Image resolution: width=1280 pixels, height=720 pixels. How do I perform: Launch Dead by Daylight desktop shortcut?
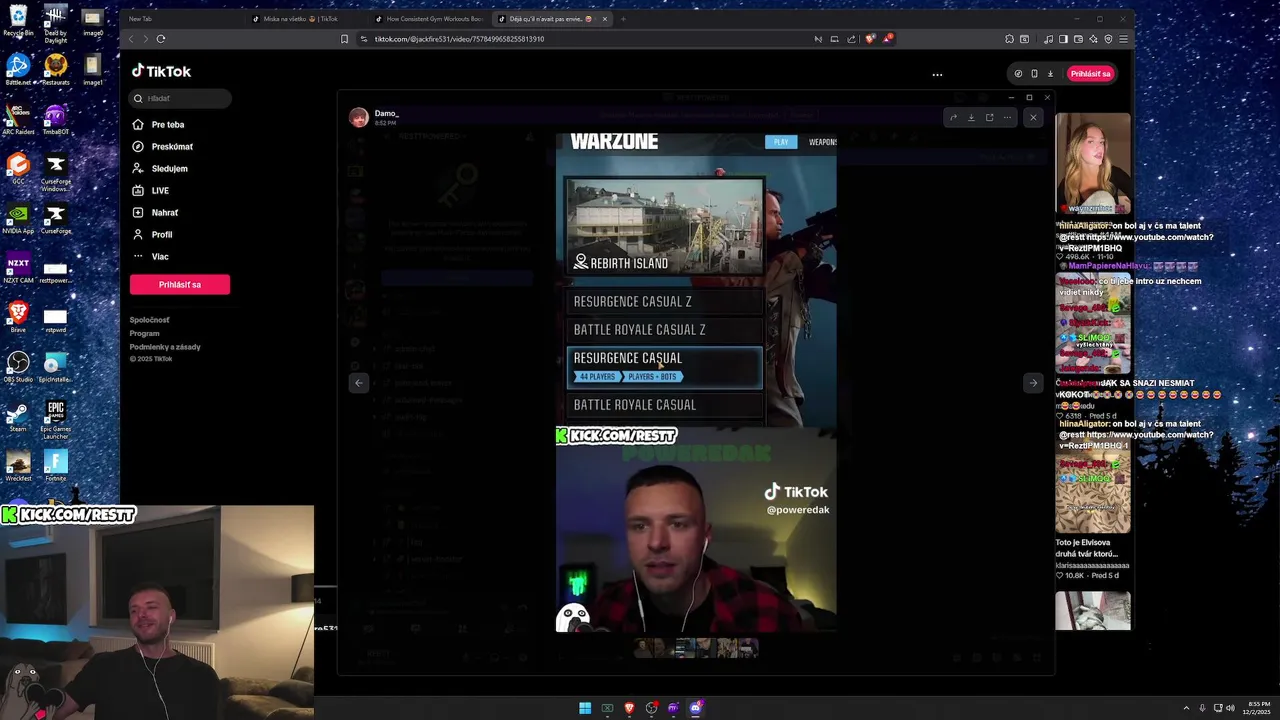coord(56,23)
